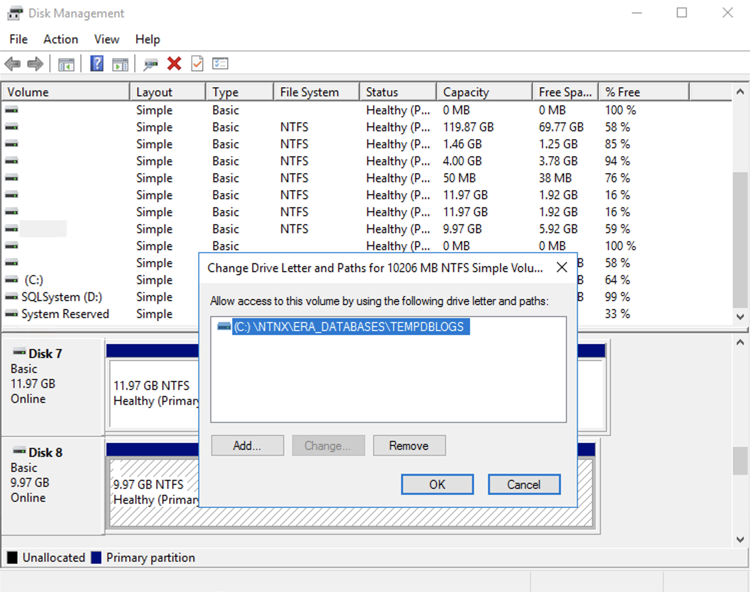Click the Remove button in dialog
The width and height of the screenshot is (750, 592).
409,446
